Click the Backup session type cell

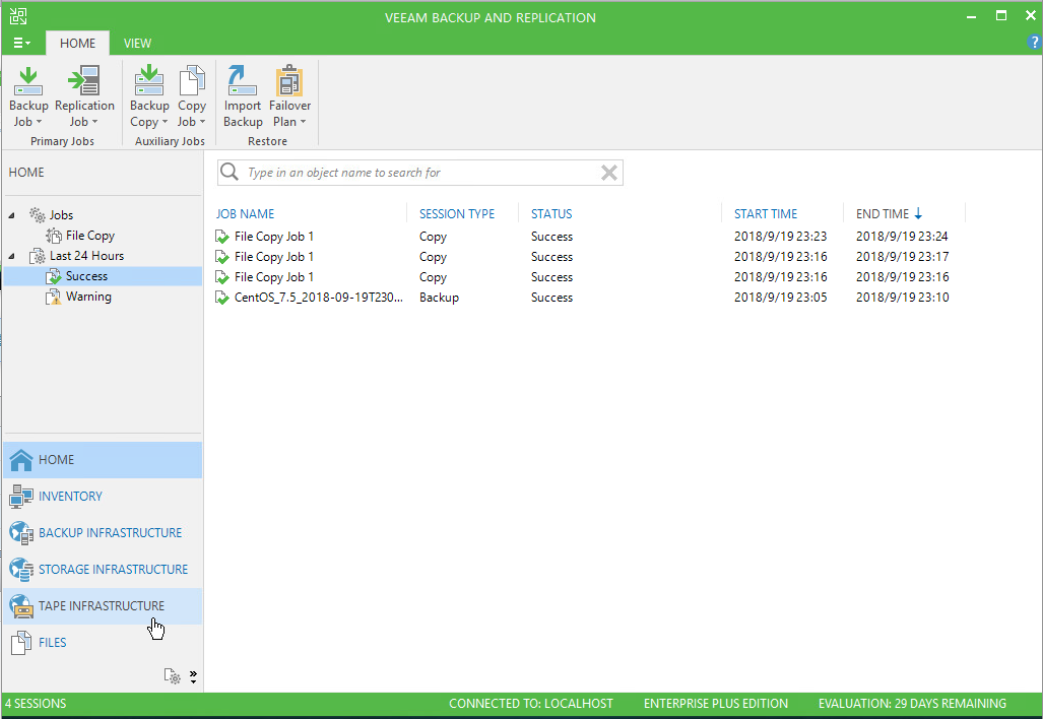(x=439, y=297)
